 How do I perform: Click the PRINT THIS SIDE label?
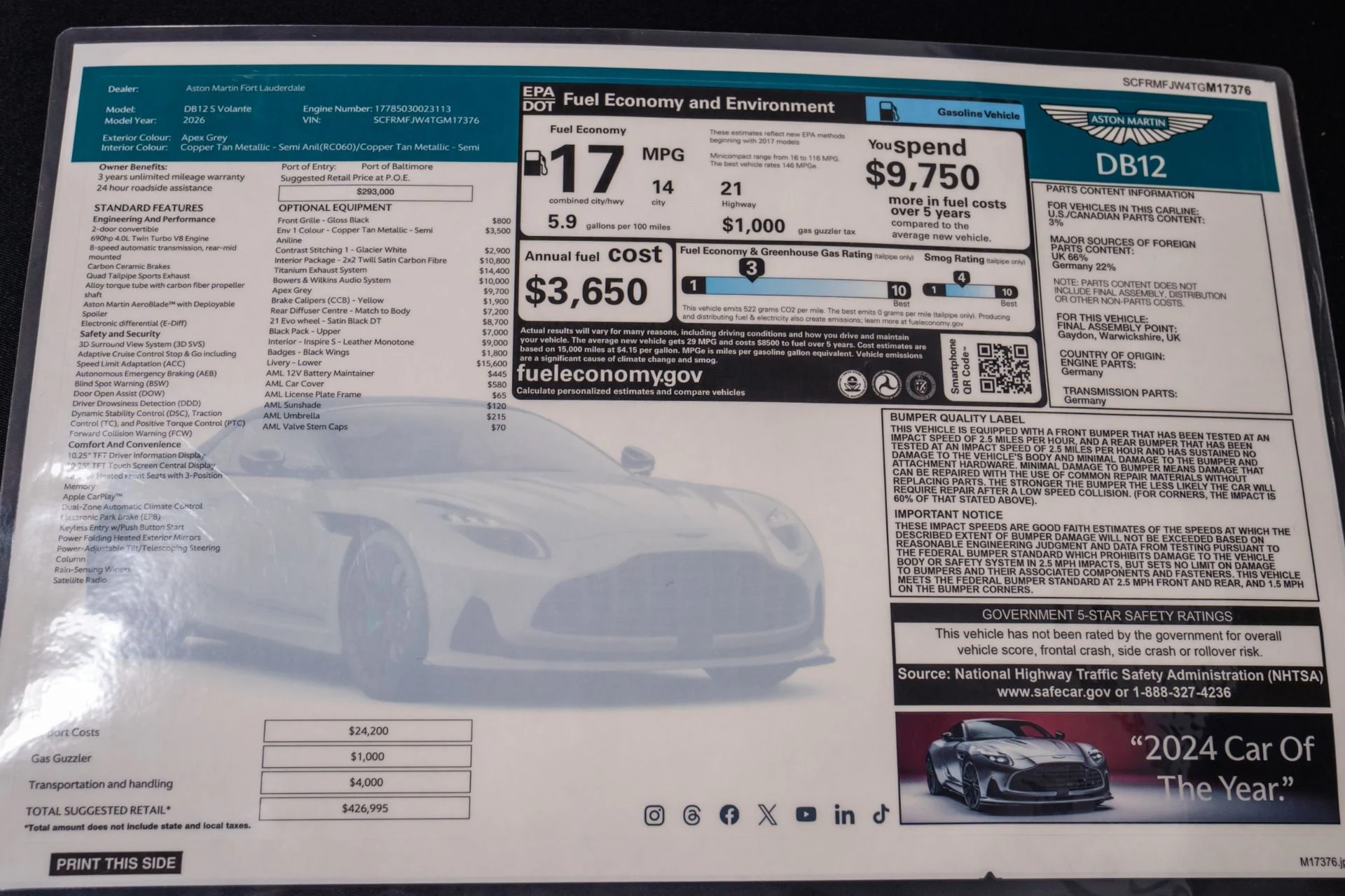tap(116, 863)
